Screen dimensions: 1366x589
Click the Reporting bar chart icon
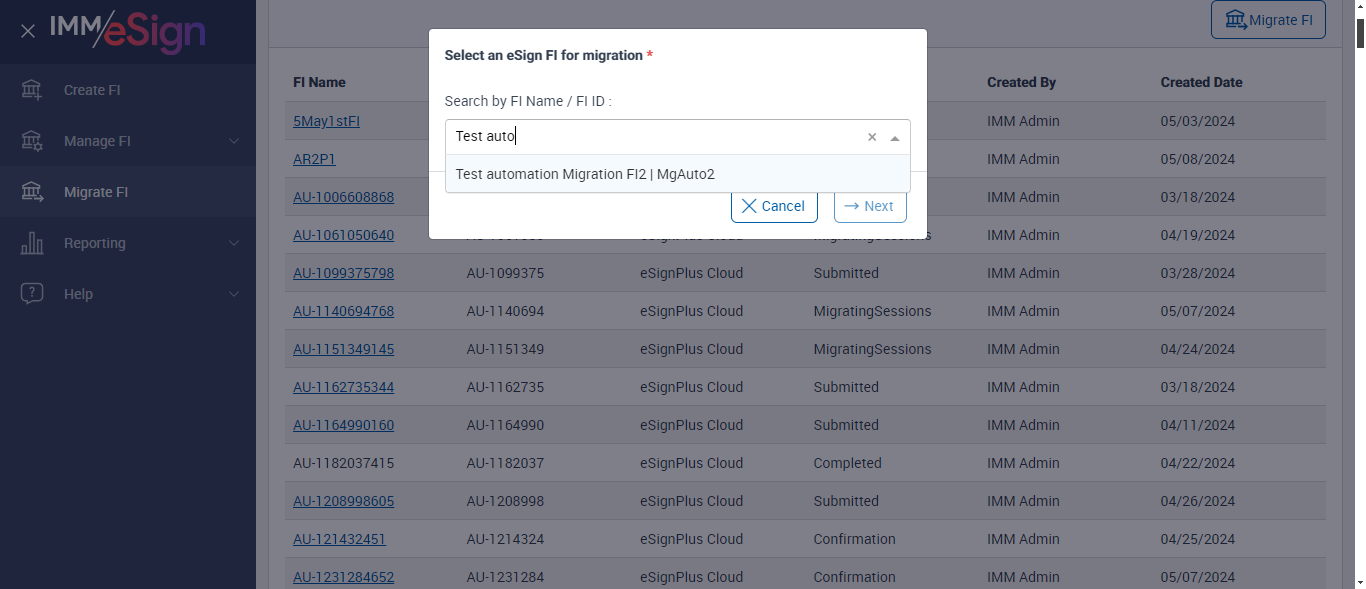(32, 243)
